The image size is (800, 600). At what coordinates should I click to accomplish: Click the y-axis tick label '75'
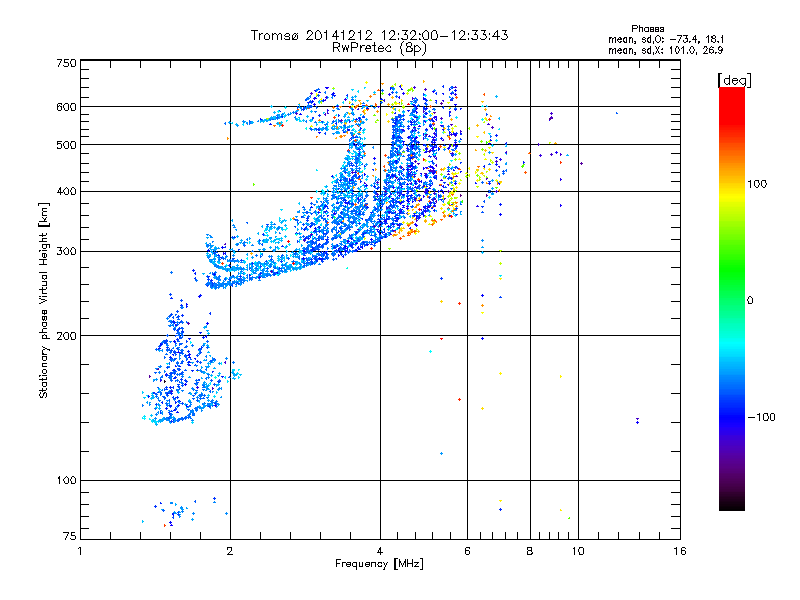[70, 536]
